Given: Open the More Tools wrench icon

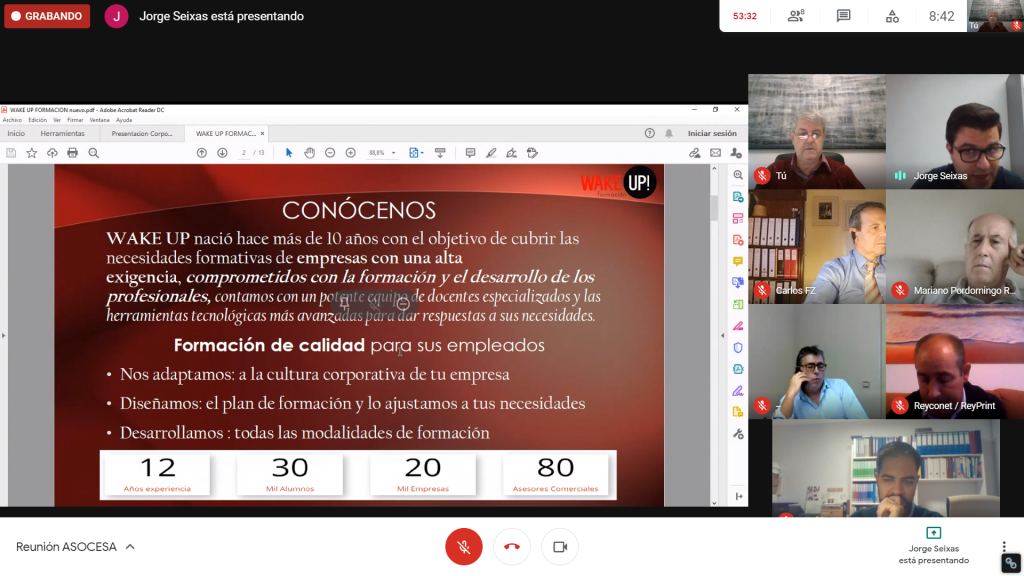Looking at the screenshot, I should tap(738, 434).
